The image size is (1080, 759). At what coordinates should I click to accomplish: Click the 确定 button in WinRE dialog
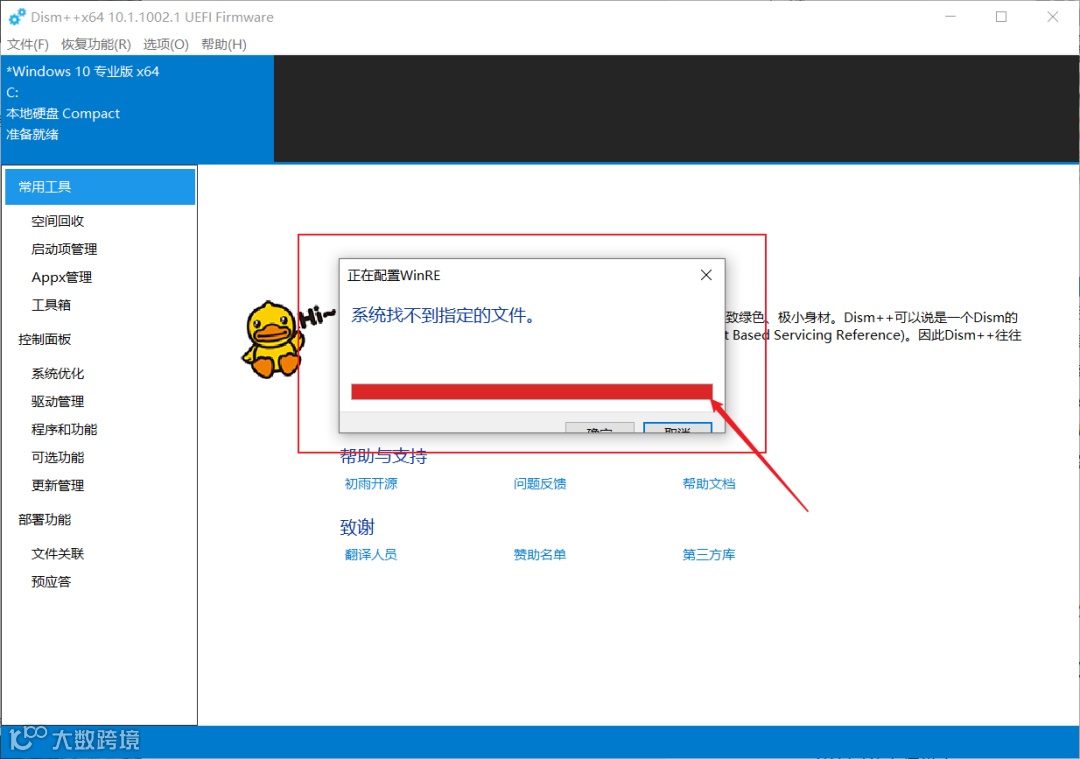click(599, 428)
